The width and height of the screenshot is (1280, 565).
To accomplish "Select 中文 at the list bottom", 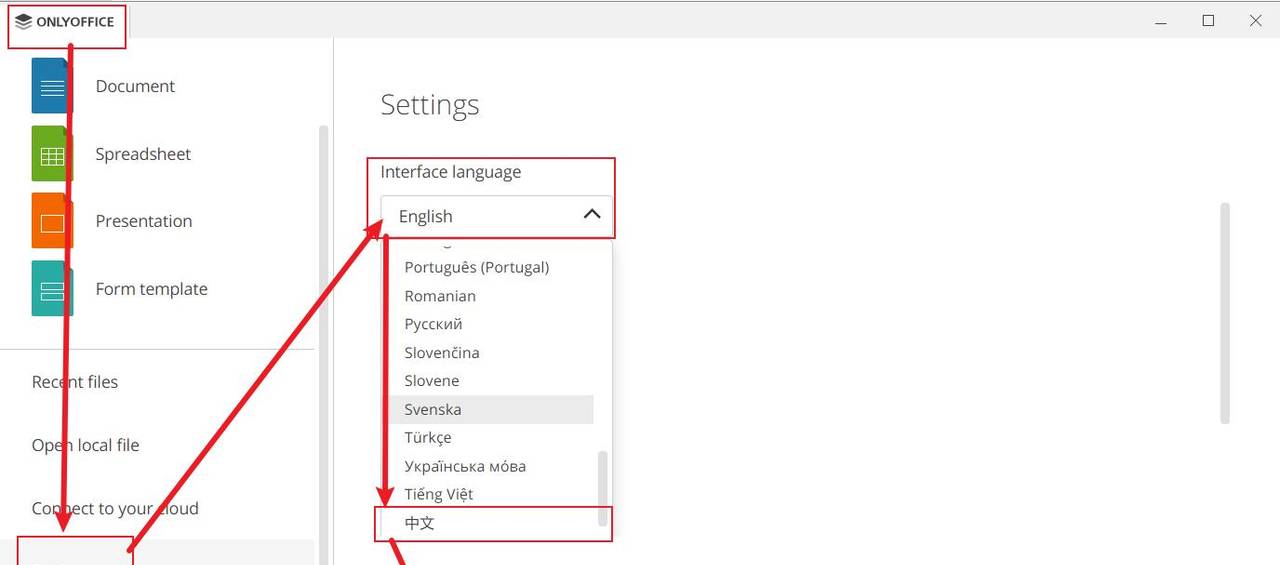I will point(420,523).
